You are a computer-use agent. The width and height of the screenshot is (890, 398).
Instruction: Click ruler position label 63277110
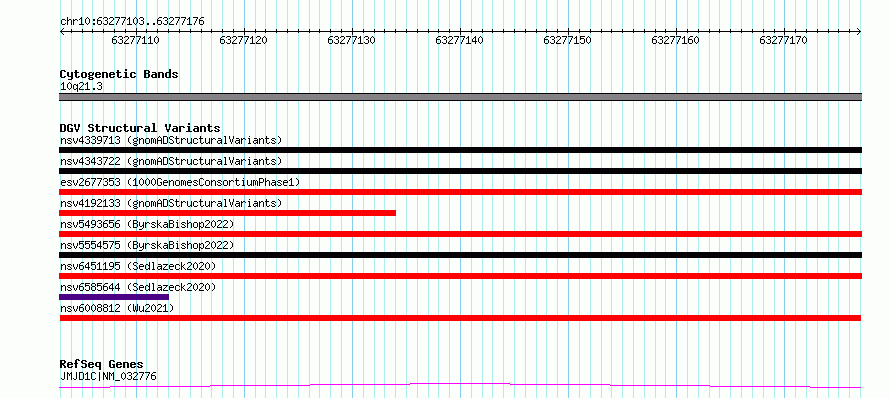[x=136, y=40]
